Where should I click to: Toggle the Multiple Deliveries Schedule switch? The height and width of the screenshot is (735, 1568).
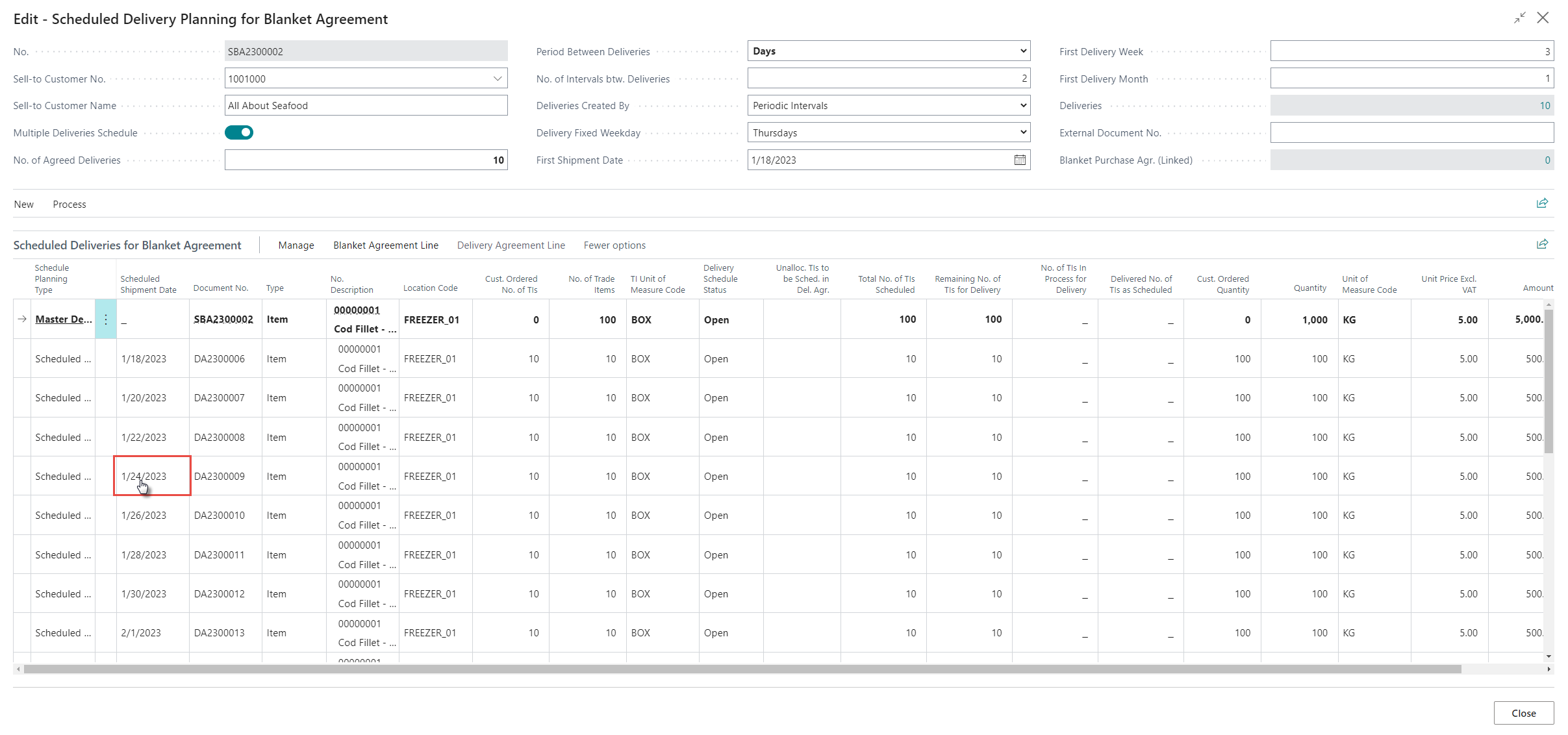point(239,132)
